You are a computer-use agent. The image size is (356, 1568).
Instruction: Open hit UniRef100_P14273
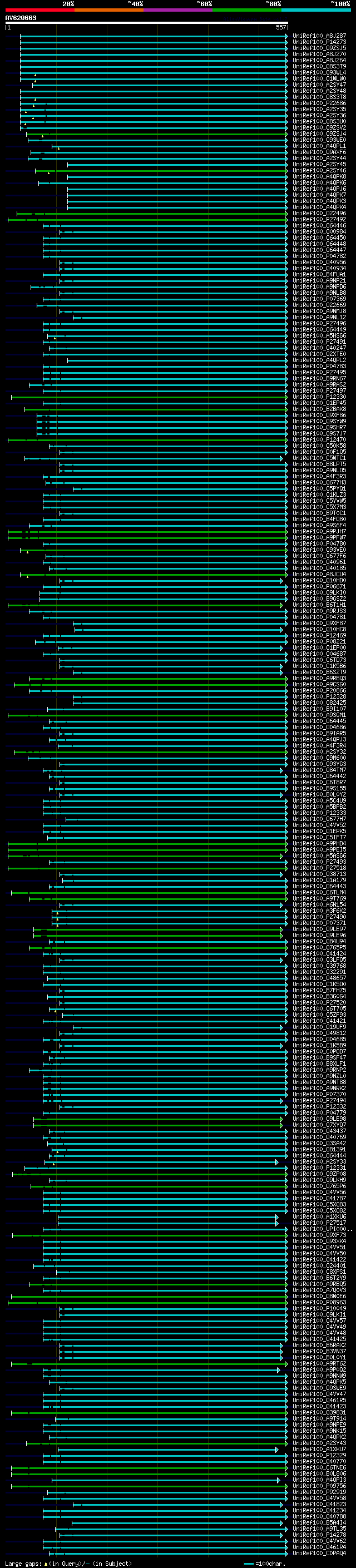pos(319,42)
